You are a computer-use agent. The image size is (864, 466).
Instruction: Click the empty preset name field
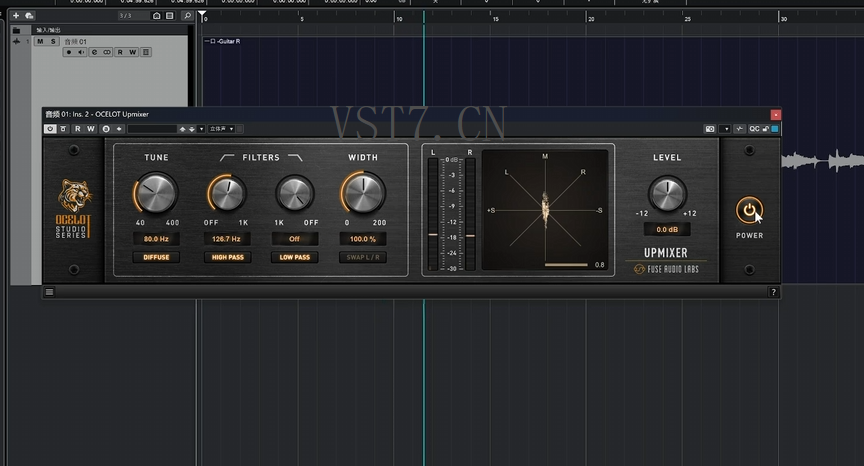[152, 129]
